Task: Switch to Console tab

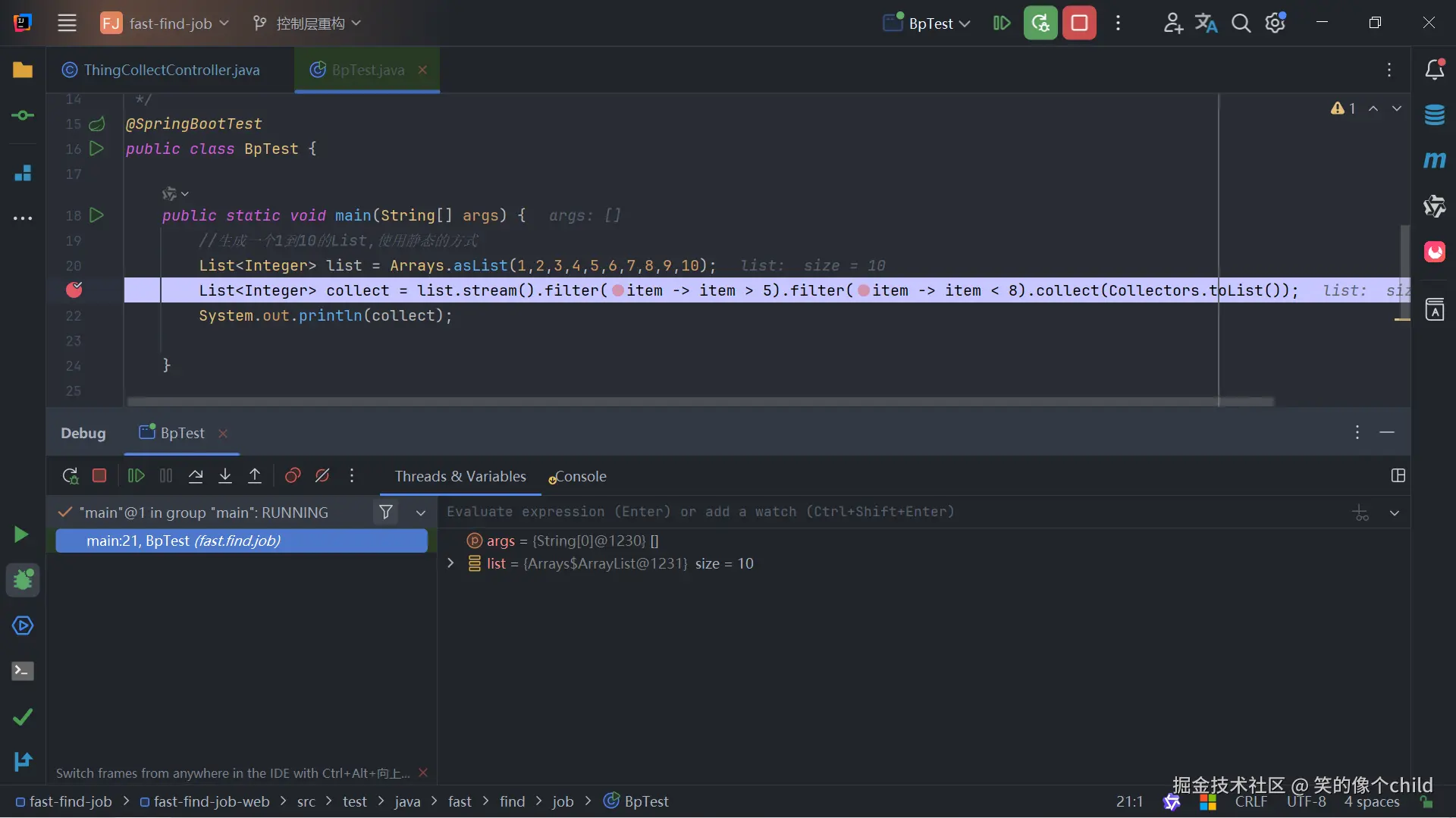Action: coord(578,476)
